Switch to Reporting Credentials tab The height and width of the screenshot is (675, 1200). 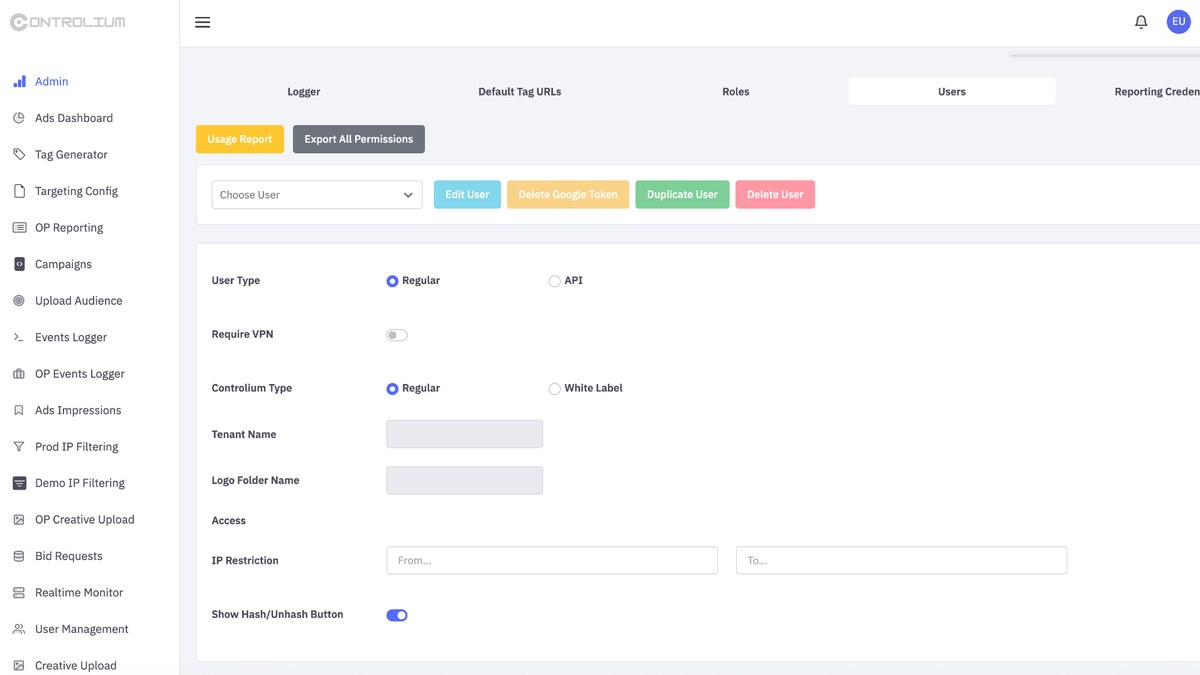tap(1156, 91)
